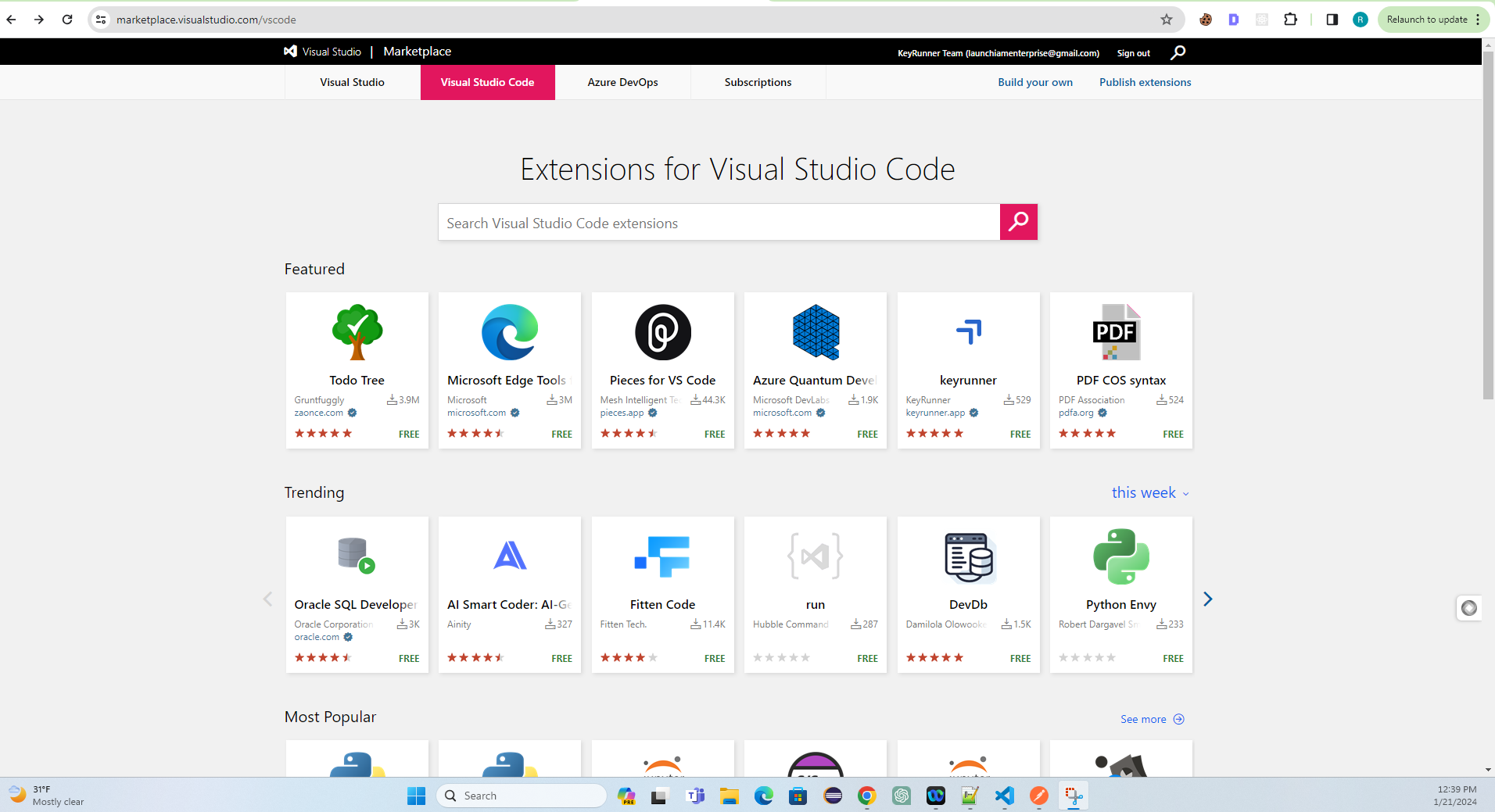Open Visual Studio Code from the taskbar
This screenshot has height=812, width=1495.
point(1005,796)
